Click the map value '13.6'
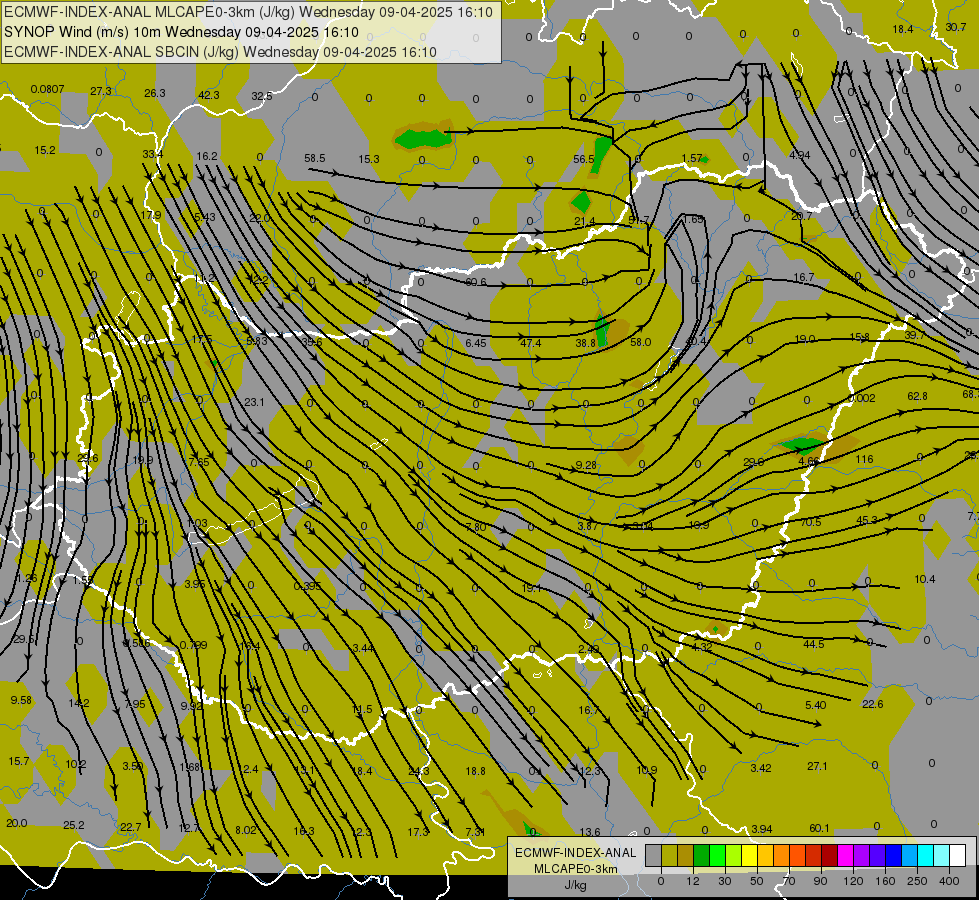This screenshot has height=900, width=979. click(590, 832)
